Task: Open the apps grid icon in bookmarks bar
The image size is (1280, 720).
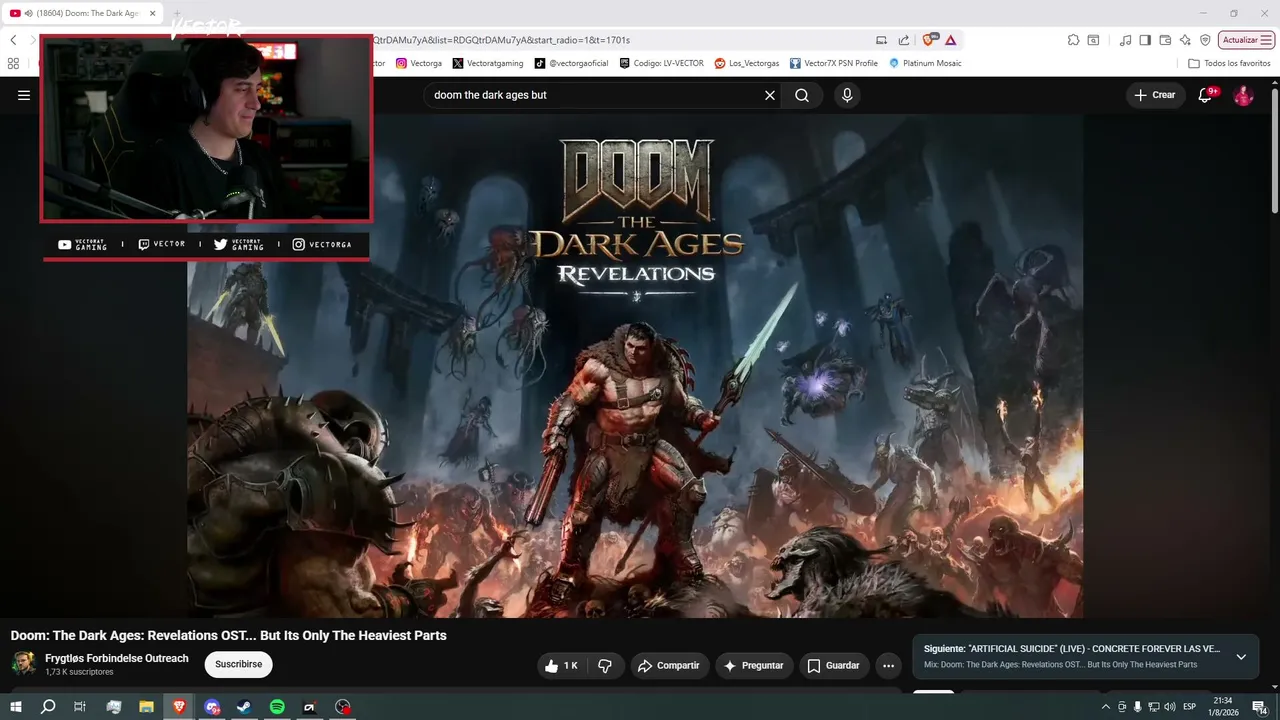Action: coord(13,63)
